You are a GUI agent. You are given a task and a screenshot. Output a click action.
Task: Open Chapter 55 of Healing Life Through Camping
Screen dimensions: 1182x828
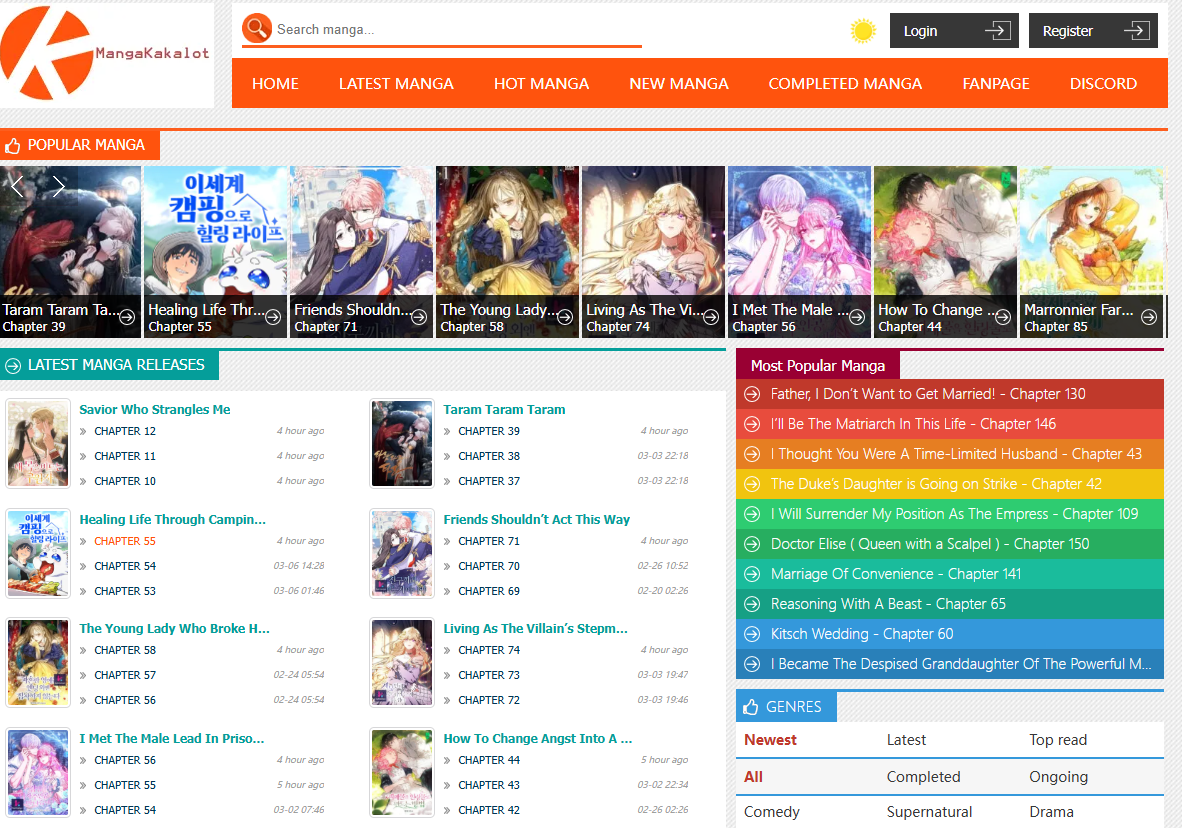[x=125, y=541]
